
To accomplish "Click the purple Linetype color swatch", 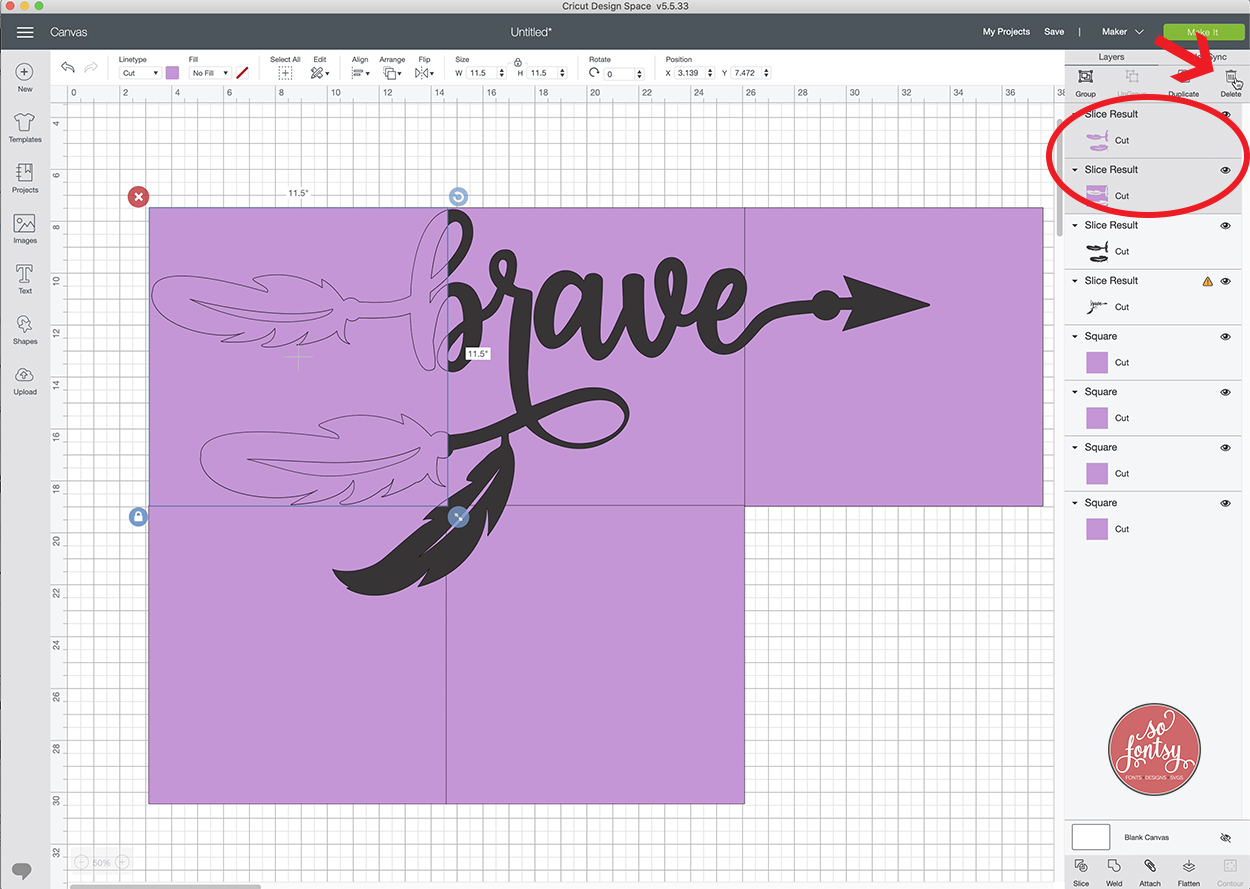I will 172,73.
